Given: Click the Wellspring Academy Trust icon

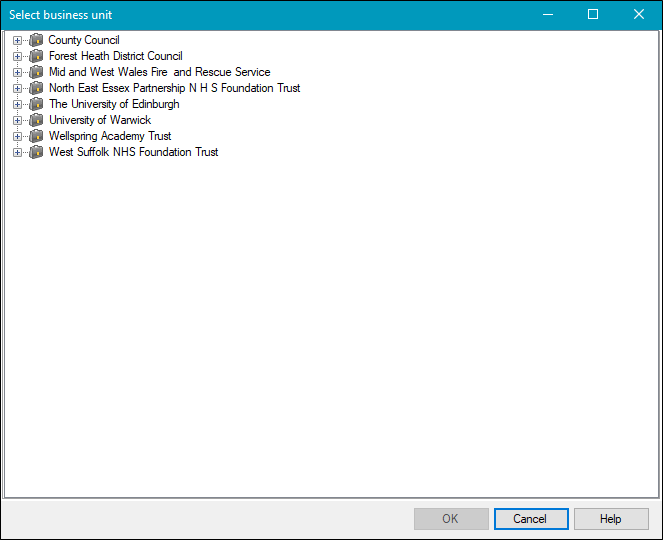Looking at the screenshot, I should 36,136.
